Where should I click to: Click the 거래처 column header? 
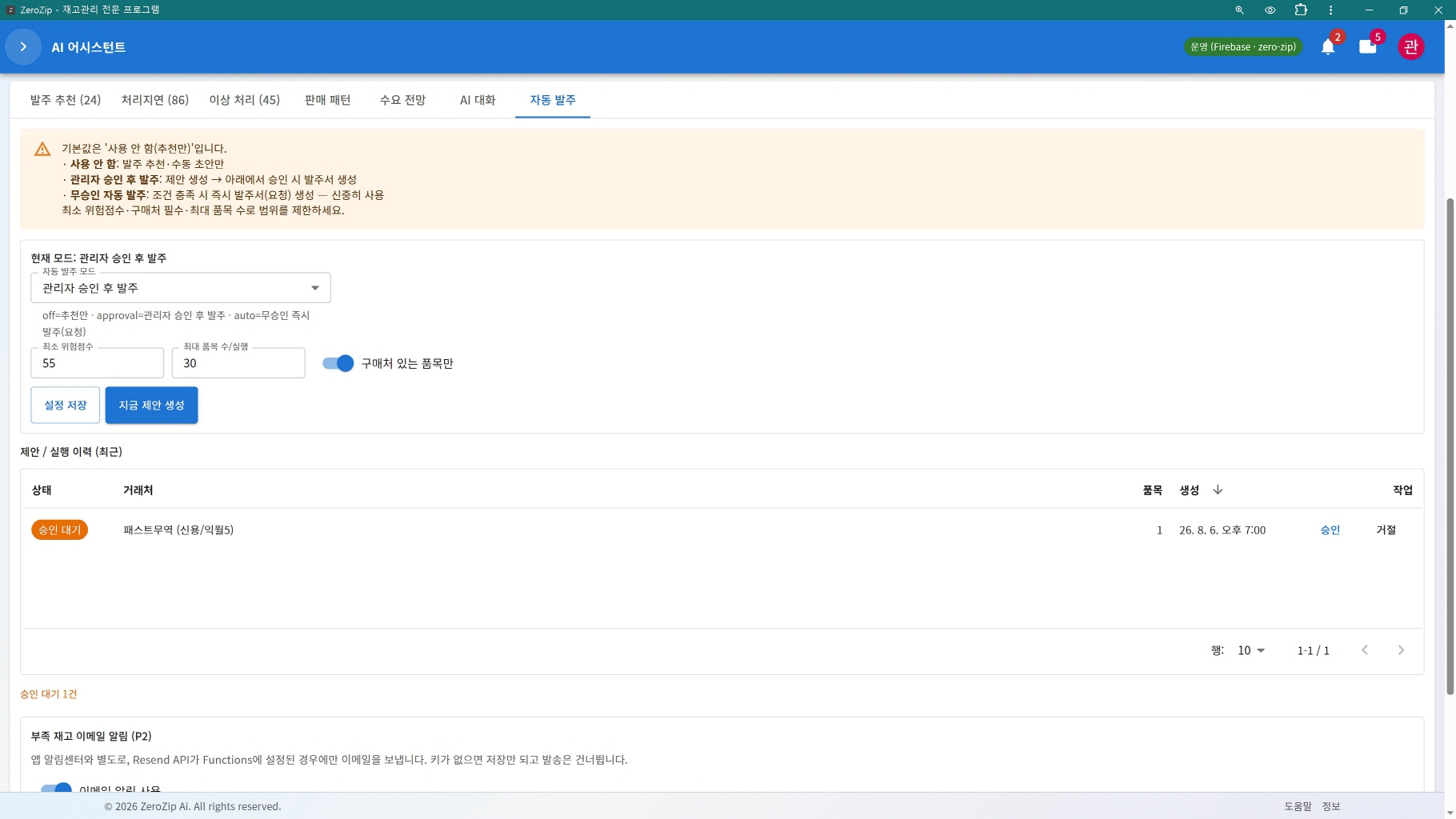pos(138,490)
